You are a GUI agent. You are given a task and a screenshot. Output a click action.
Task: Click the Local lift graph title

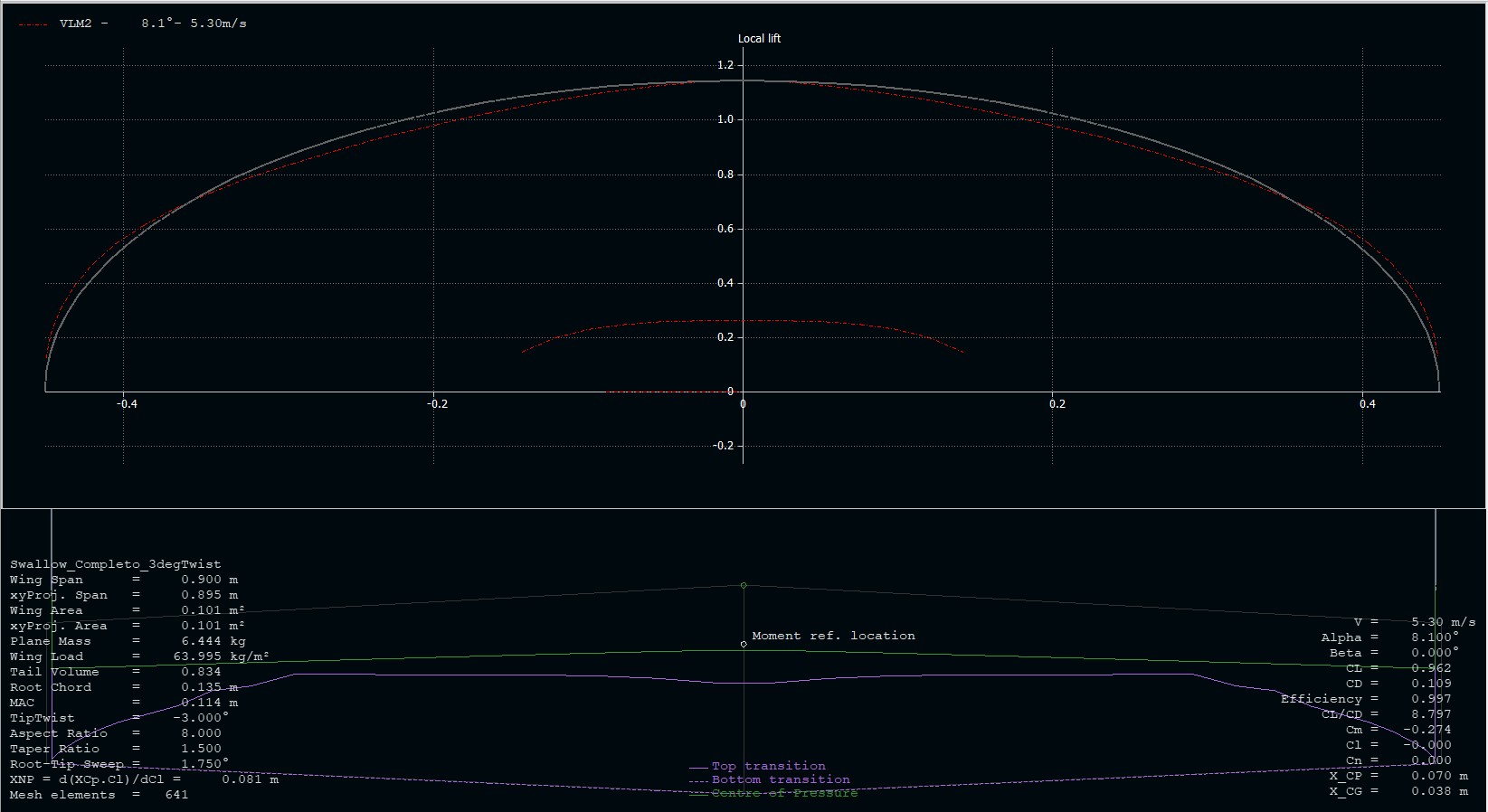point(759,39)
